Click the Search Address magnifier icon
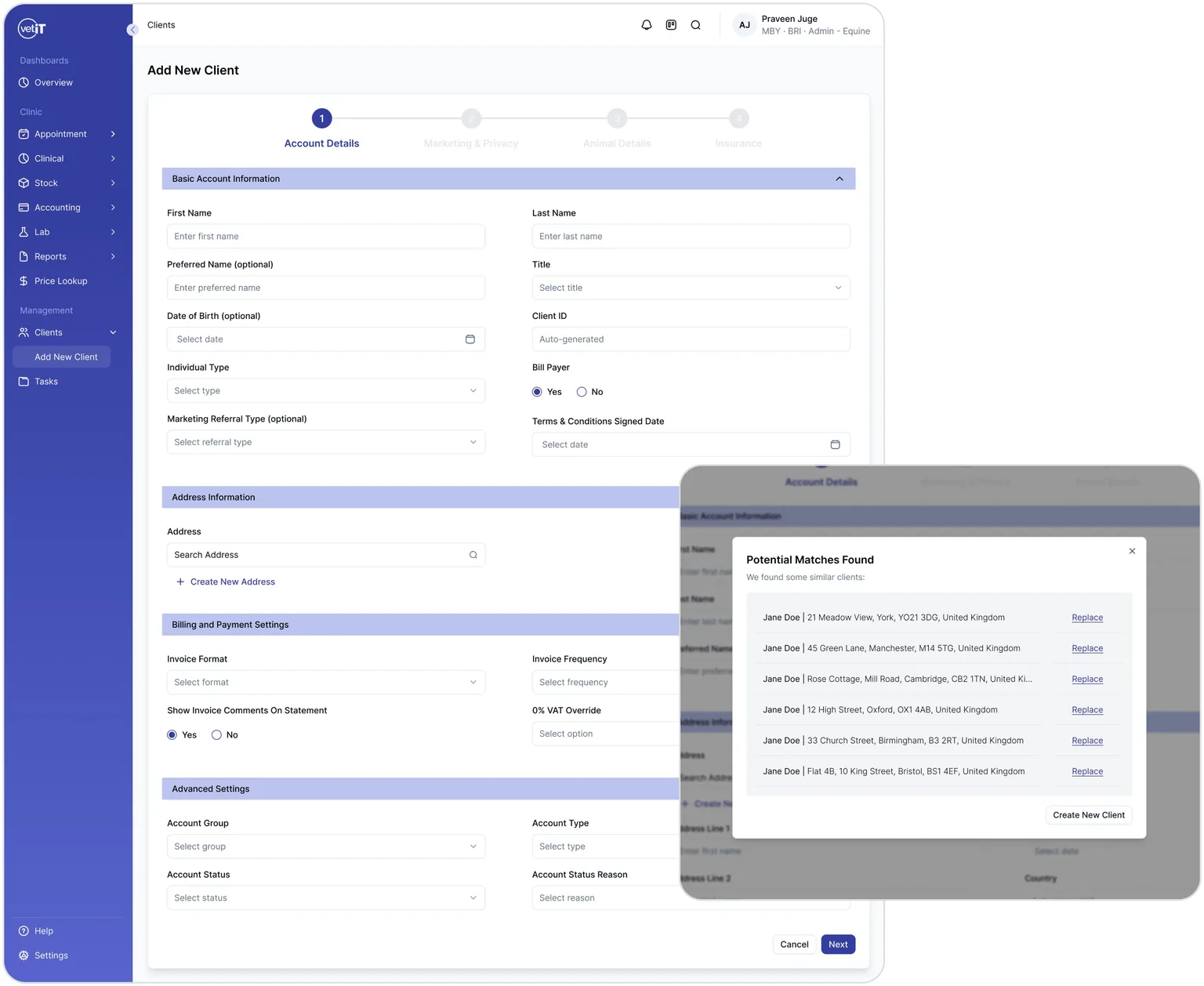The image size is (1204, 986). [x=473, y=555]
